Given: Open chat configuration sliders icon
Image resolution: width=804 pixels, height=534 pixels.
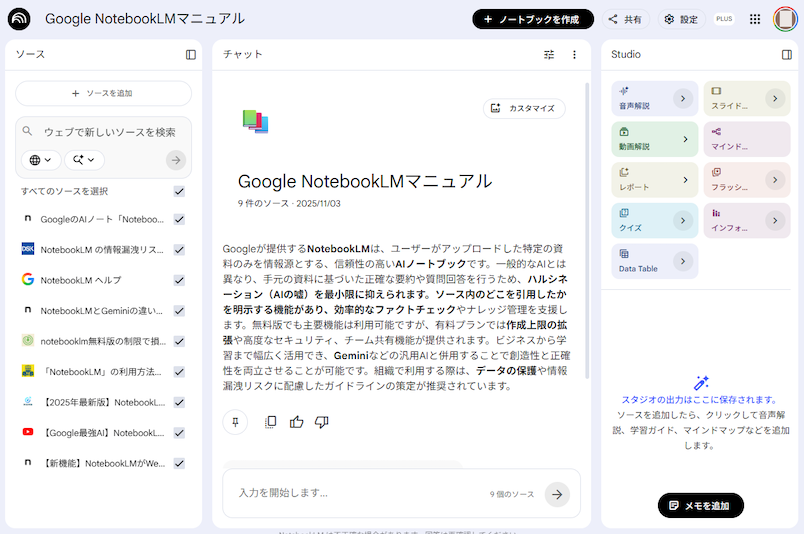Looking at the screenshot, I should [x=549, y=54].
